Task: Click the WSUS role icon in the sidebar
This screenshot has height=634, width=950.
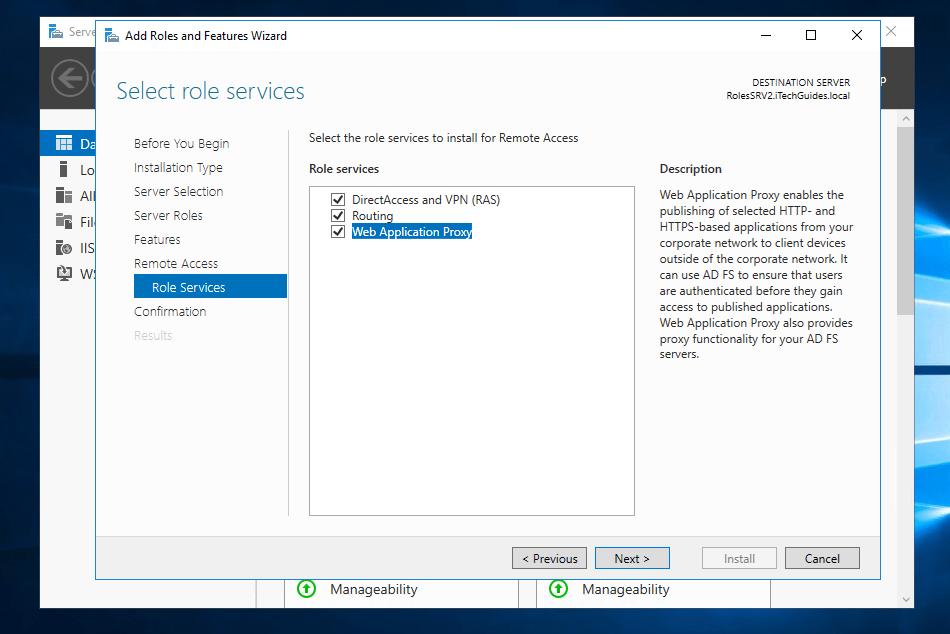Action: click(64, 273)
